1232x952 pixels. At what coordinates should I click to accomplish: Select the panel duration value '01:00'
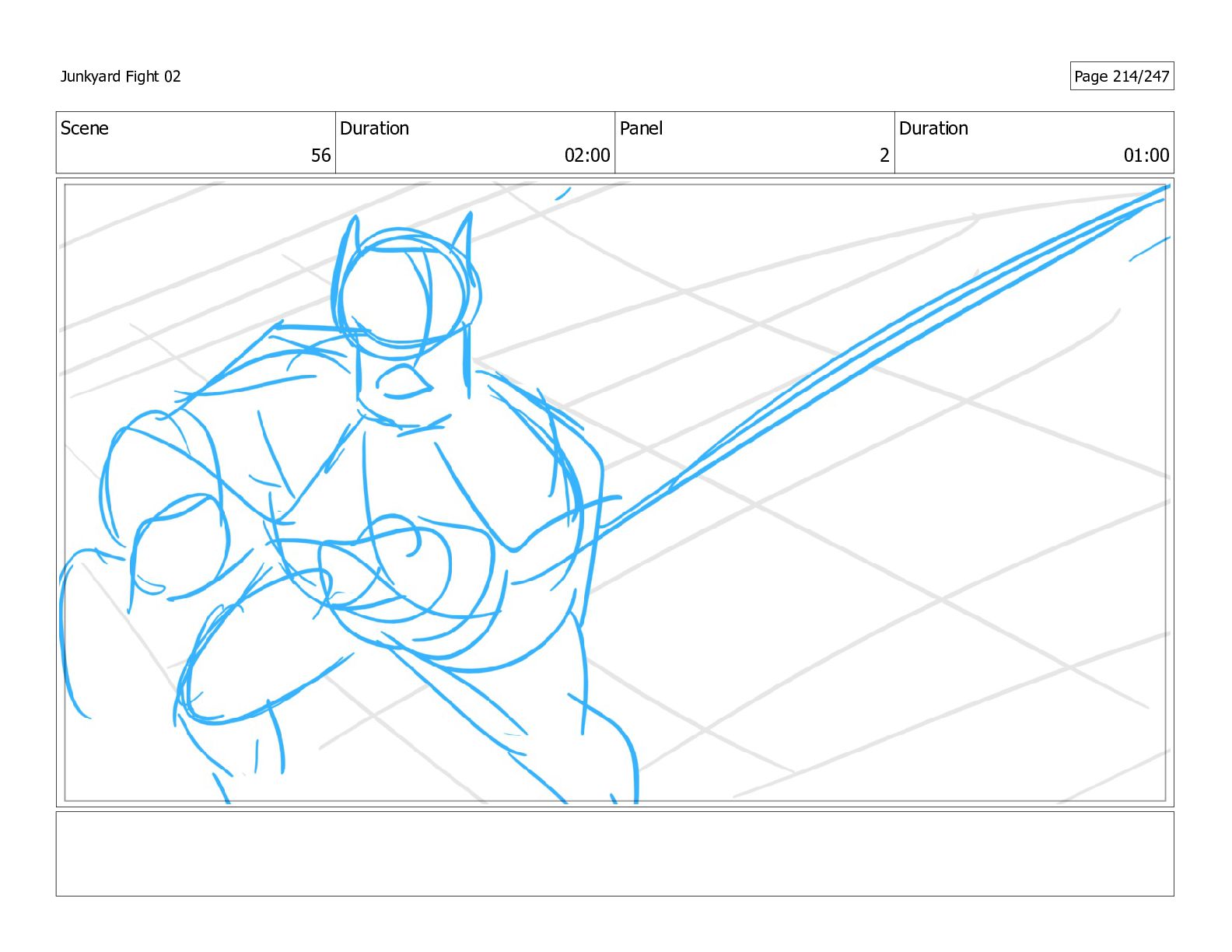coord(1146,156)
